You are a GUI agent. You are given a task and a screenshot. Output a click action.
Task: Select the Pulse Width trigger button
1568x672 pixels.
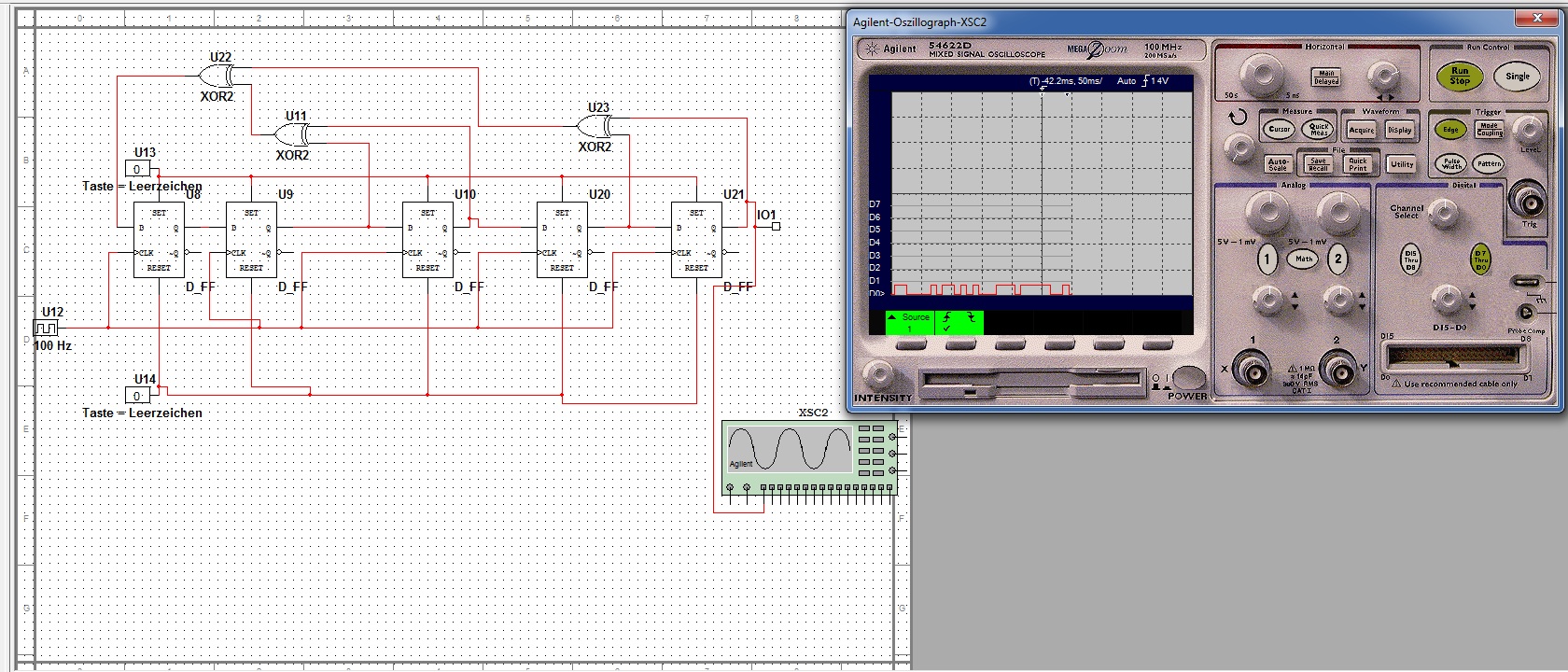[x=1451, y=164]
